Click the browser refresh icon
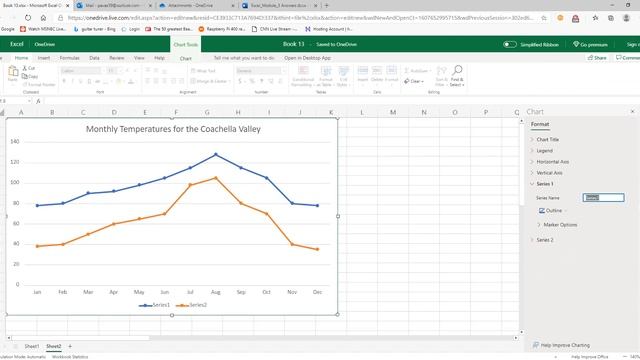The width and height of the screenshot is (640, 360). pos(28,18)
